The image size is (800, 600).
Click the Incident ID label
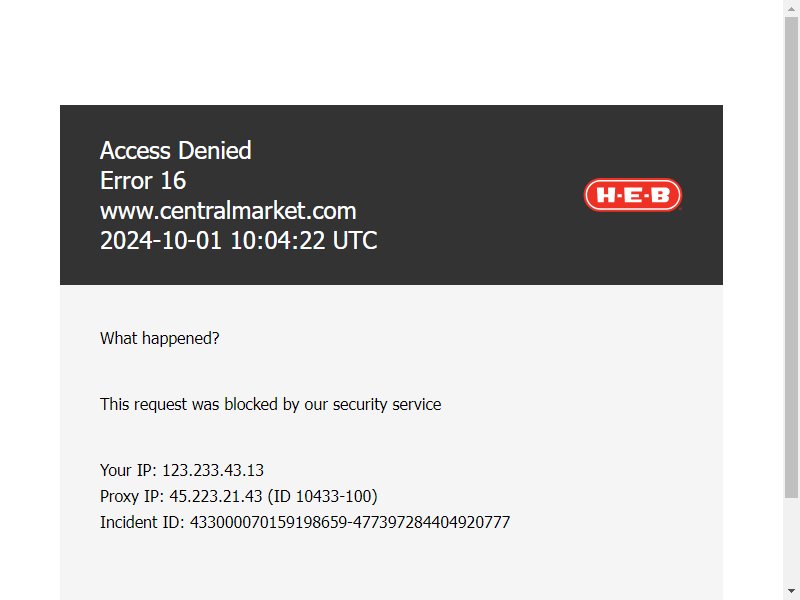tap(142, 522)
